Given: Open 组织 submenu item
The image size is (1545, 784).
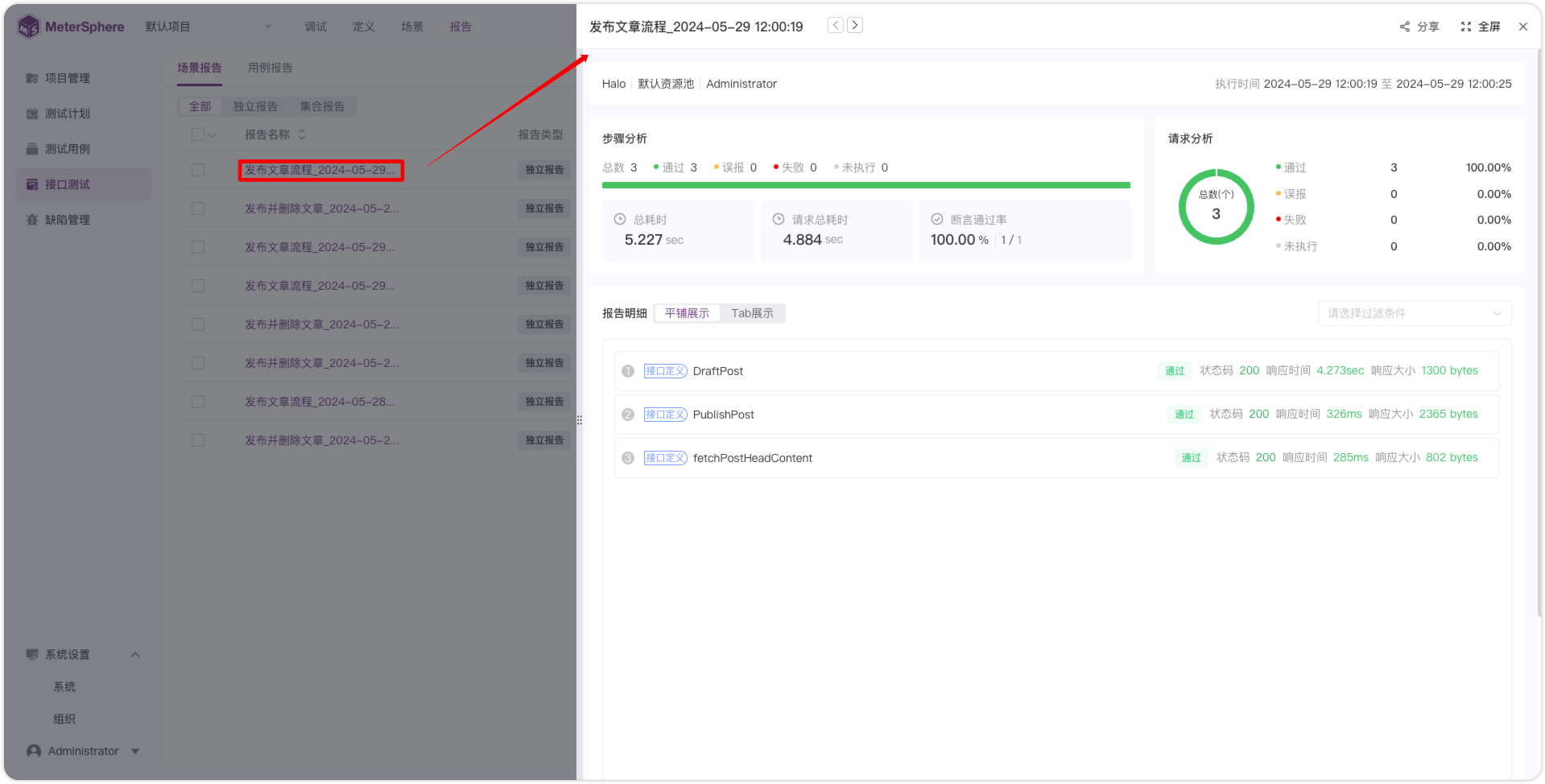Looking at the screenshot, I should click(x=64, y=719).
